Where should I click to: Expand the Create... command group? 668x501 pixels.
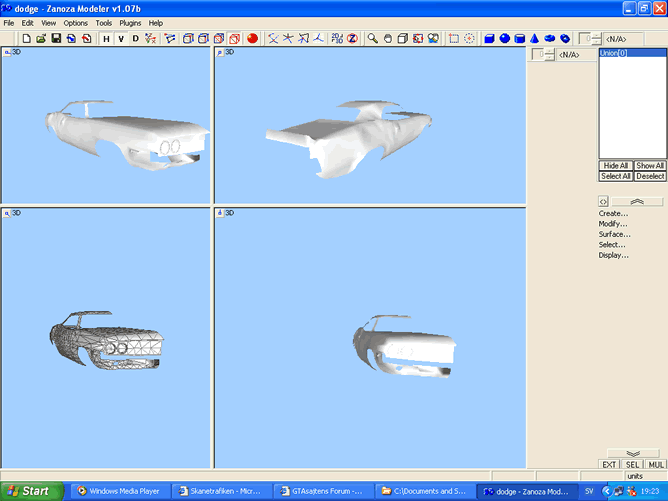(x=613, y=213)
